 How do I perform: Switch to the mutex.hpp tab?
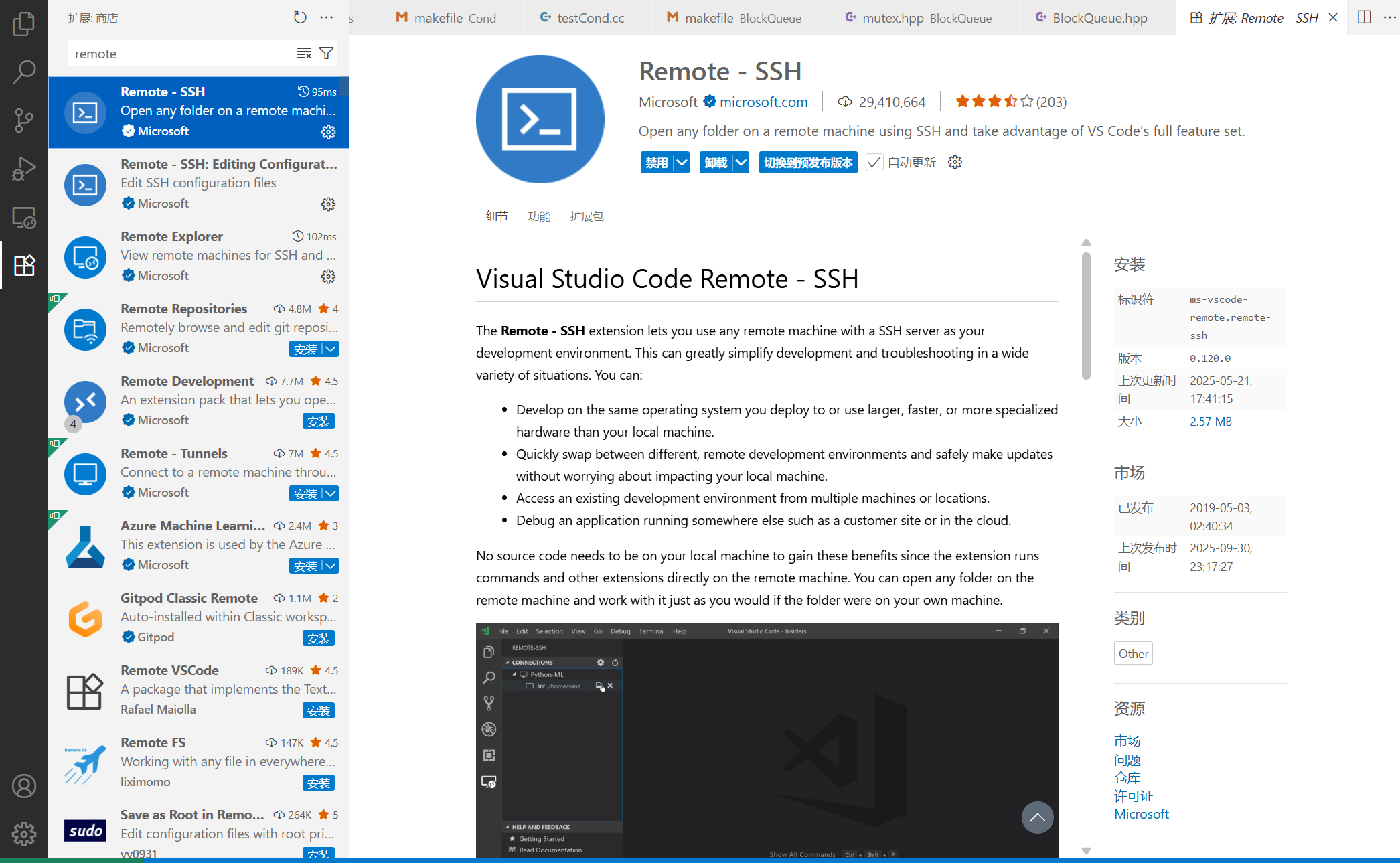click(924, 18)
